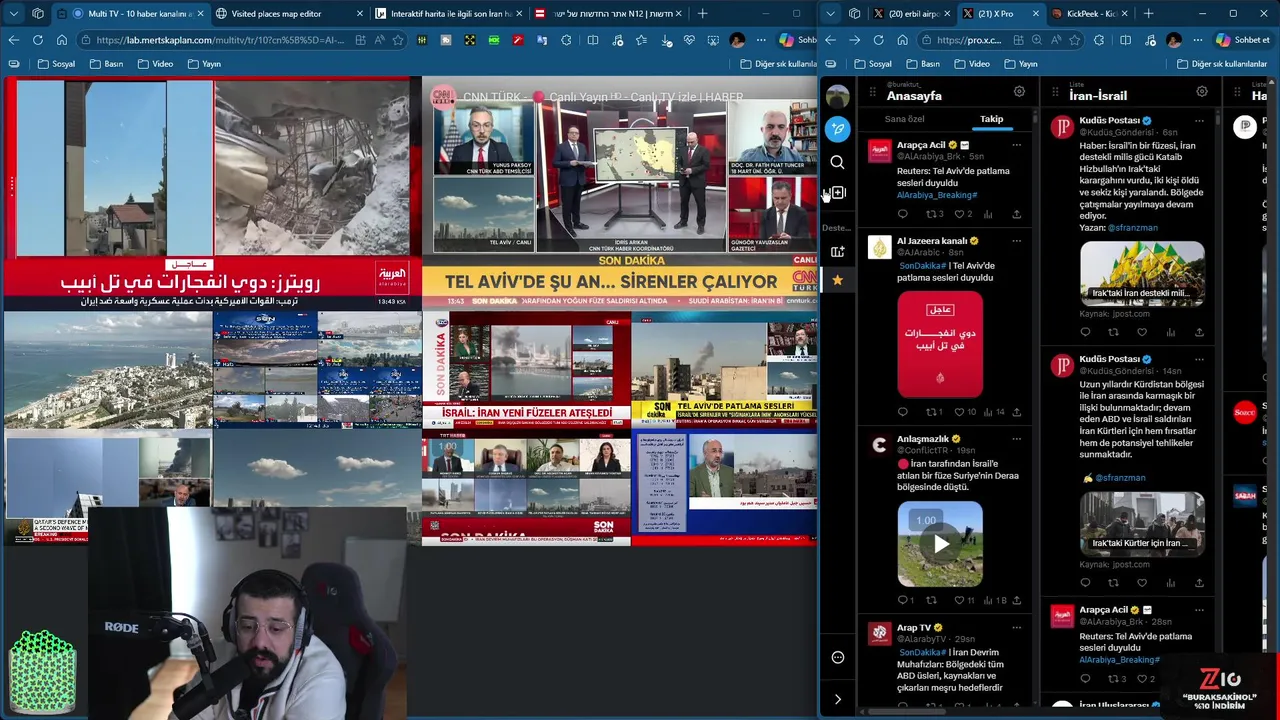Open the AlArabiya_Breaking# hashtag in the first Anasayfa post
Image resolution: width=1280 pixels, height=720 pixels.
click(x=937, y=195)
